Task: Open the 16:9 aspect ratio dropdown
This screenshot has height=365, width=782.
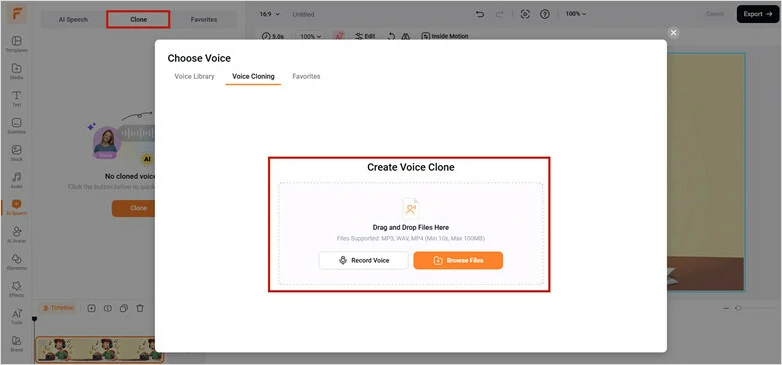Action: (x=269, y=14)
